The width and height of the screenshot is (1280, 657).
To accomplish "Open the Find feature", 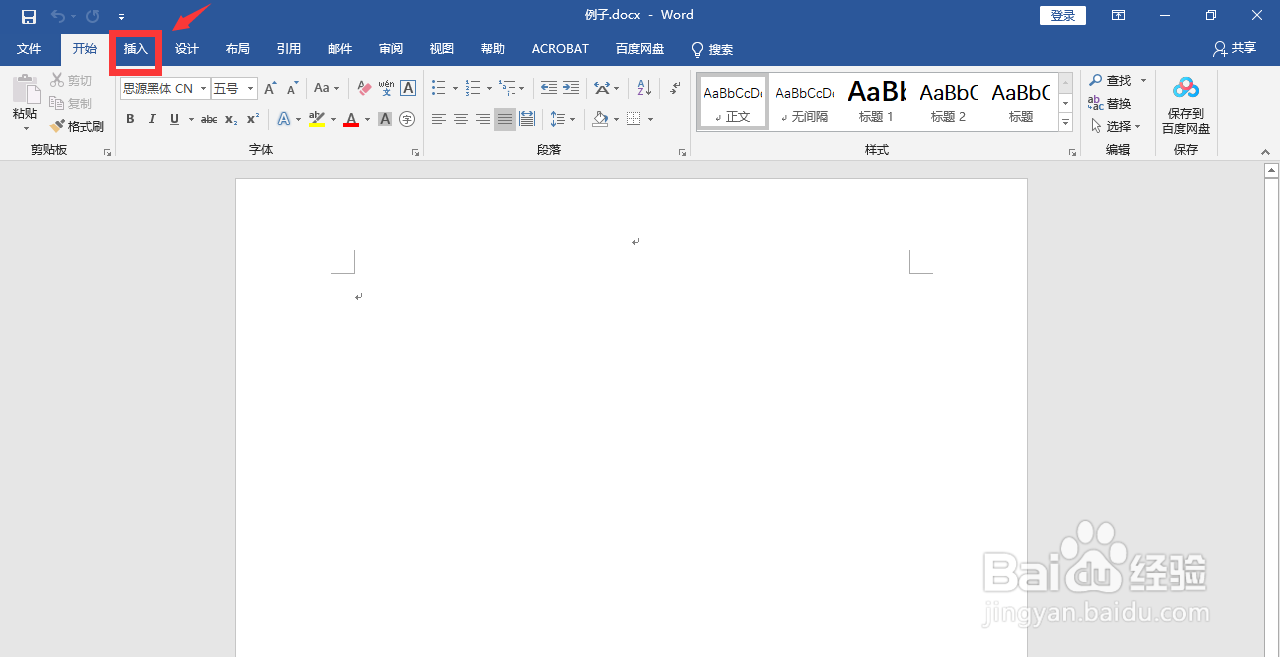I will (x=1117, y=80).
